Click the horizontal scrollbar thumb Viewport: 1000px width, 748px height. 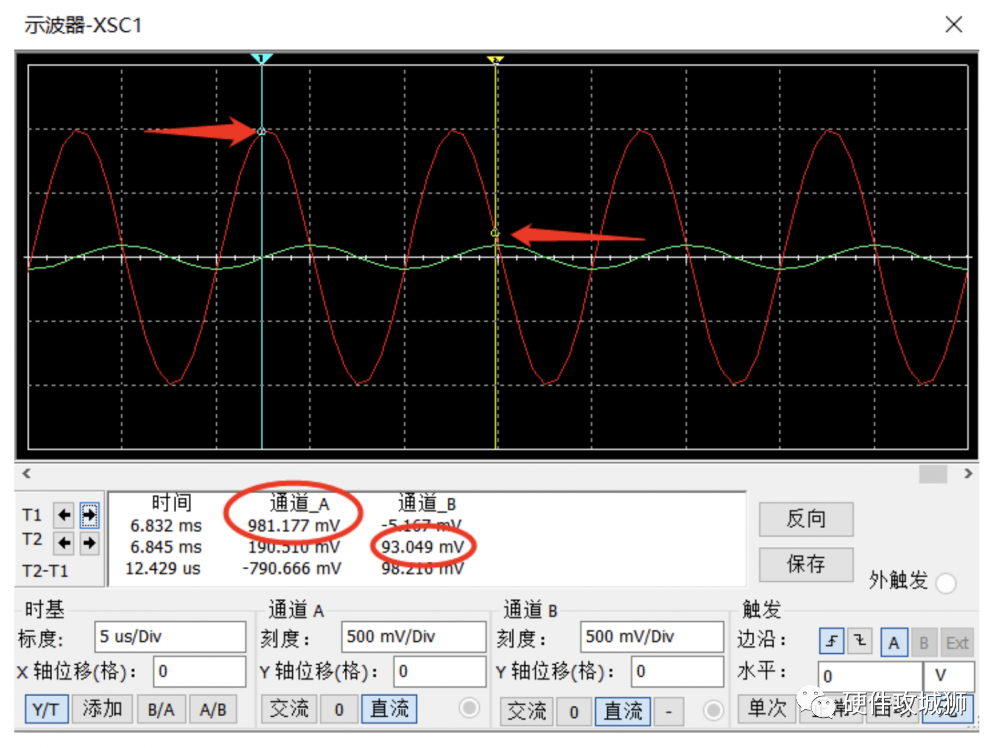(x=932, y=474)
